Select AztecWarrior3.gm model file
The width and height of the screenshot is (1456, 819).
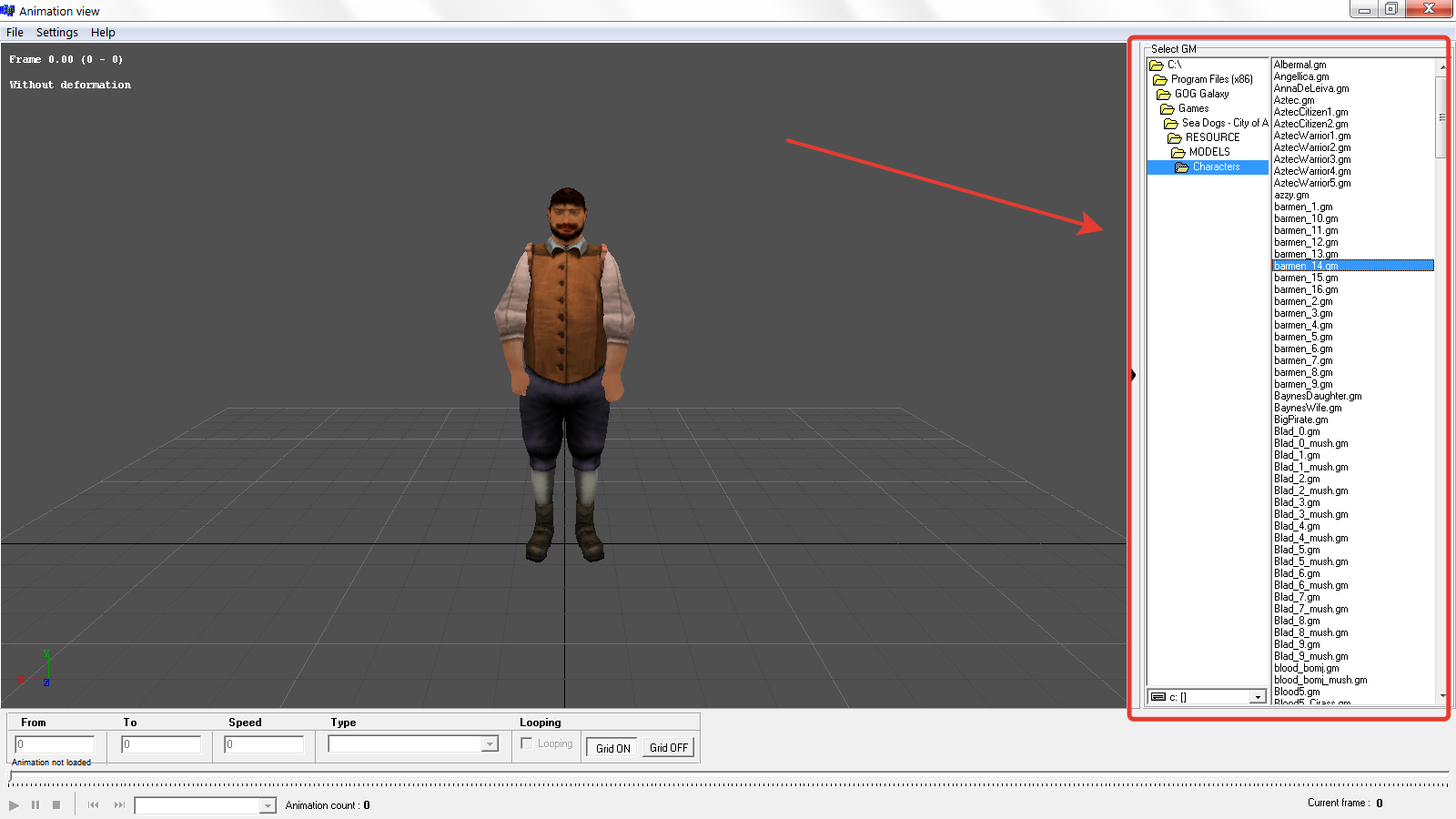1312,159
